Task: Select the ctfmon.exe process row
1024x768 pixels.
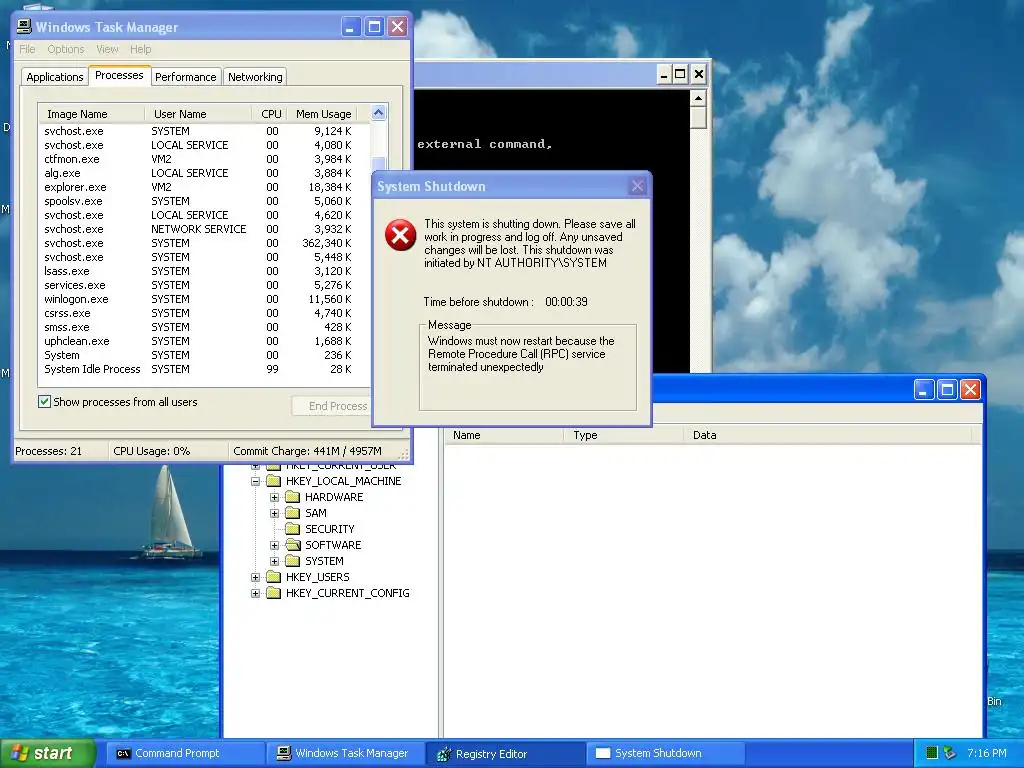Action: tap(204, 159)
